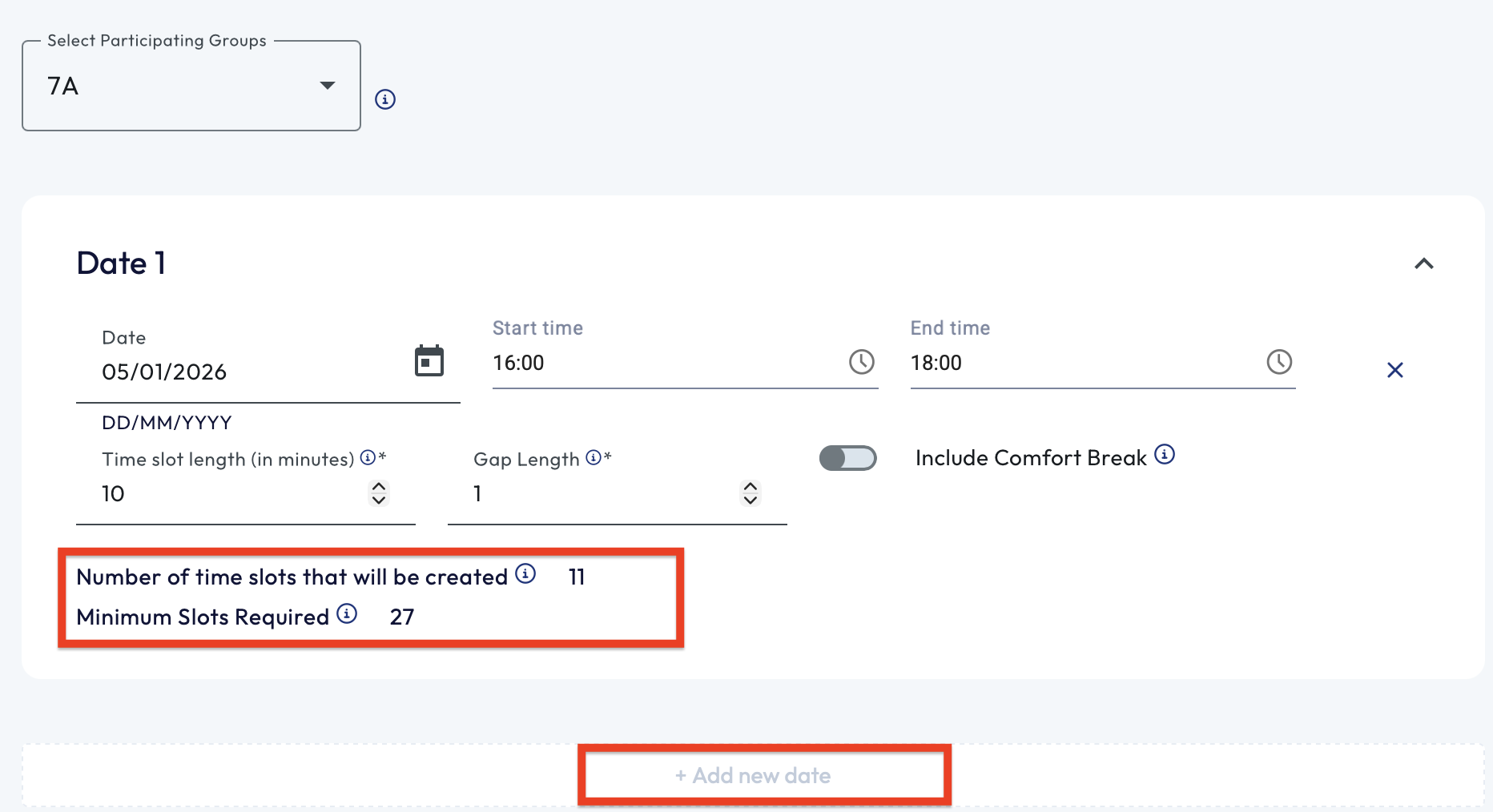The height and width of the screenshot is (812, 1493).
Task: Increase the time slot length stepper
Action: tap(379, 486)
